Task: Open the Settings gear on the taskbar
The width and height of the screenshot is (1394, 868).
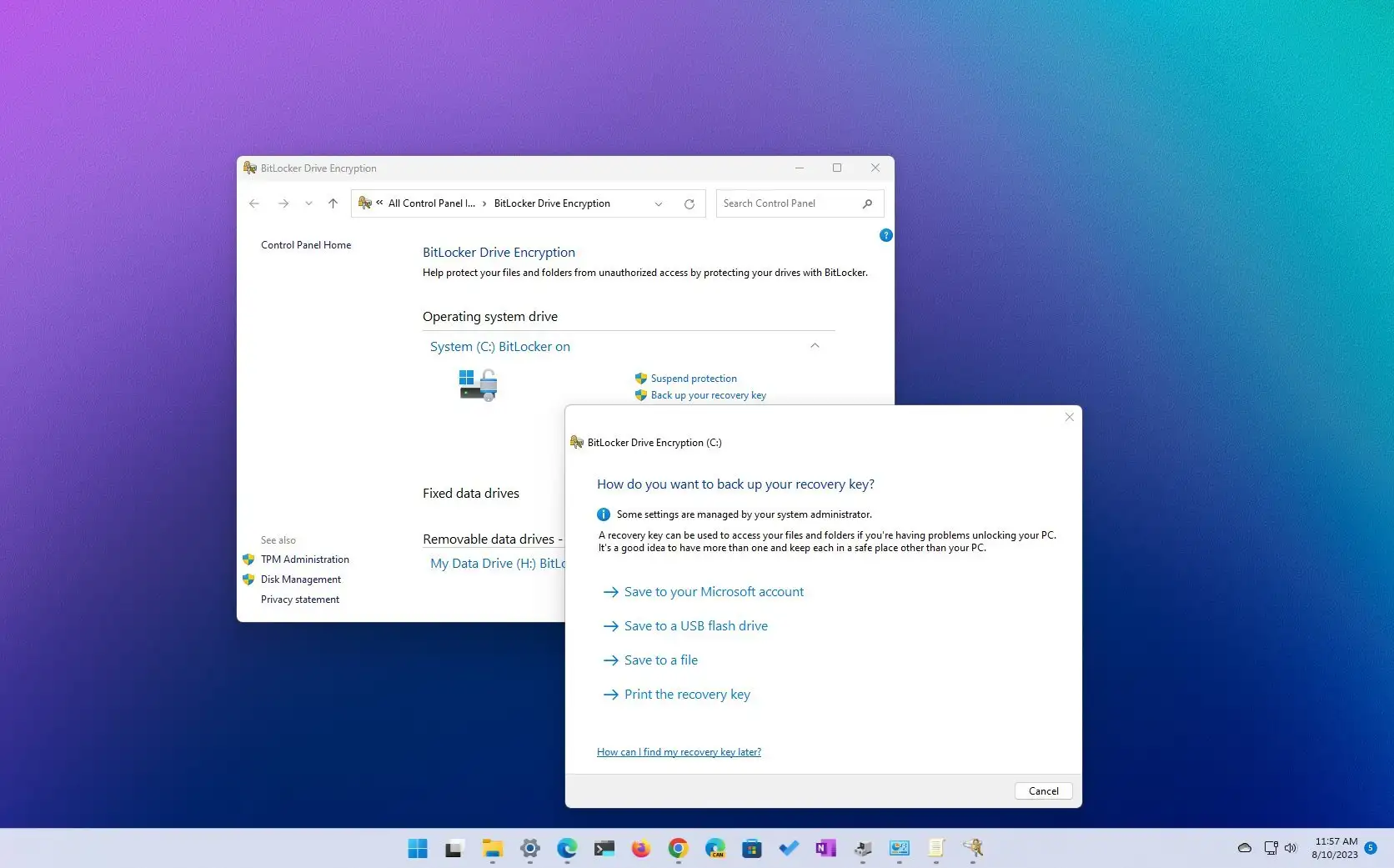Action: pyautogui.click(x=529, y=849)
